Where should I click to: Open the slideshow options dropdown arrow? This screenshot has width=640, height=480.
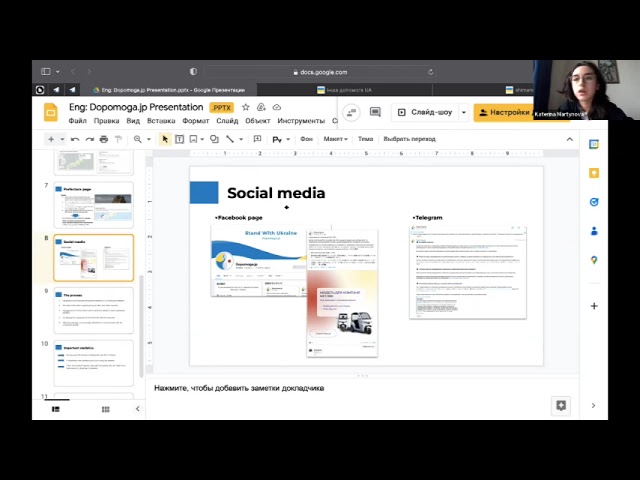point(462,113)
